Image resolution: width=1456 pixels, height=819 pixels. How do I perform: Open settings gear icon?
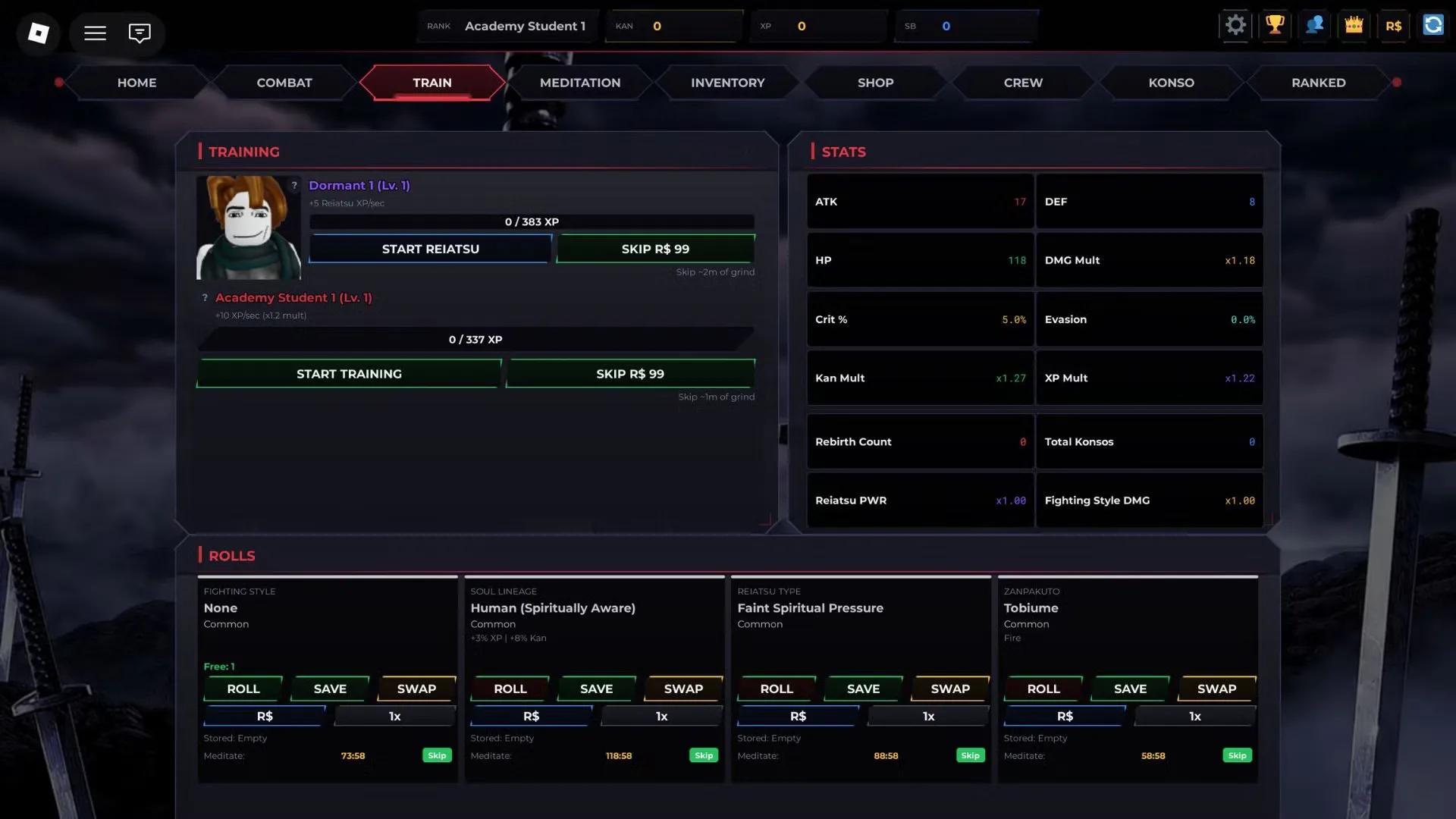(x=1235, y=25)
